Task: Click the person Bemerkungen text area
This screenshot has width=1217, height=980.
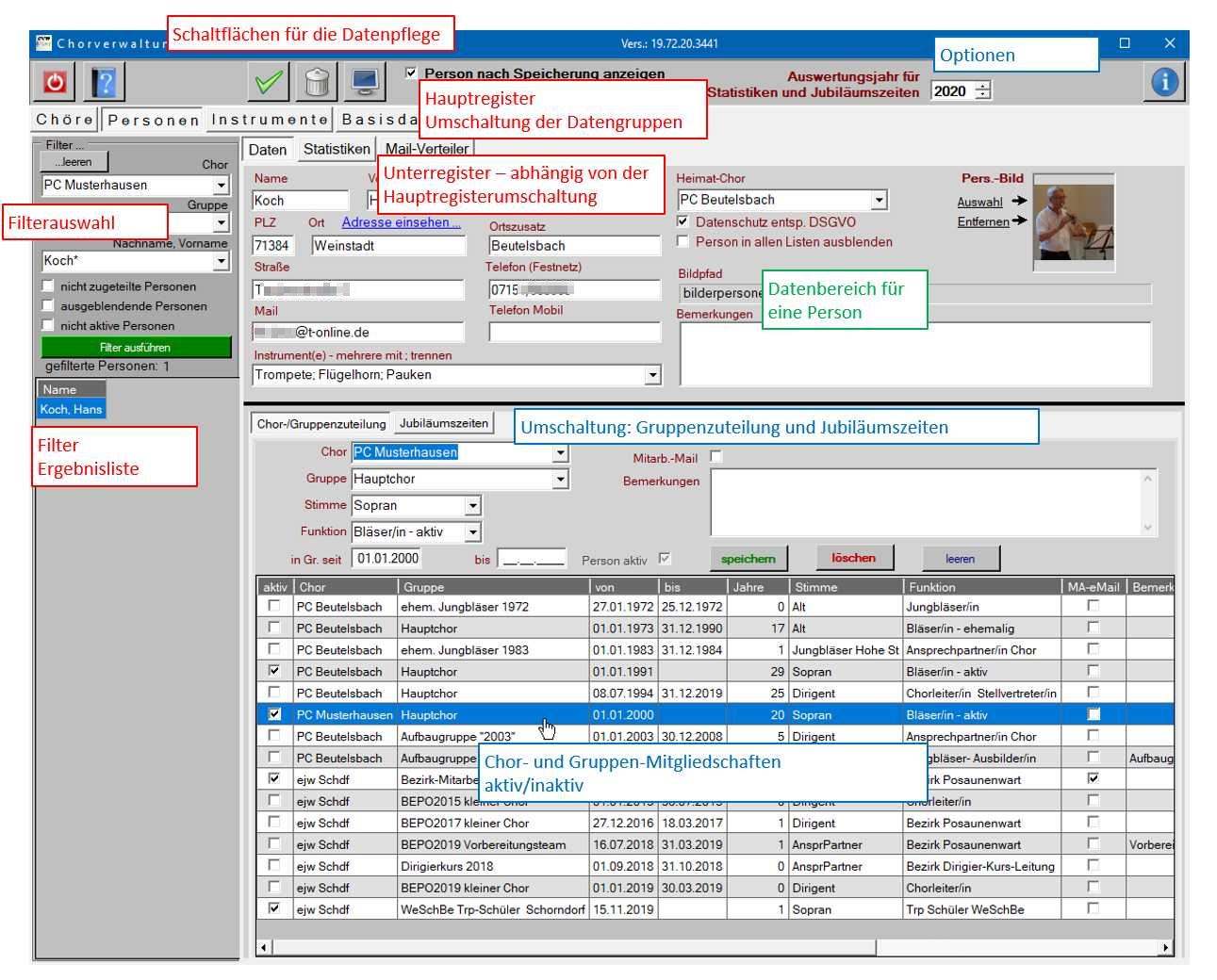Action: (915, 354)
